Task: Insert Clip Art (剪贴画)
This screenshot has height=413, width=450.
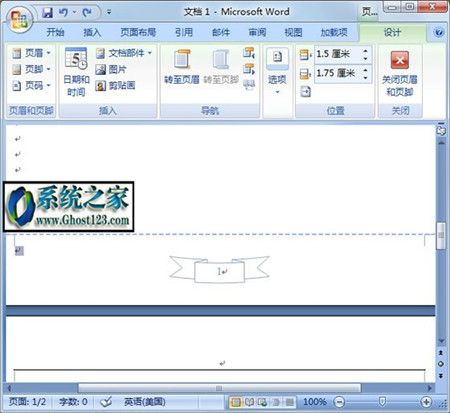Action: click(115, 86)
